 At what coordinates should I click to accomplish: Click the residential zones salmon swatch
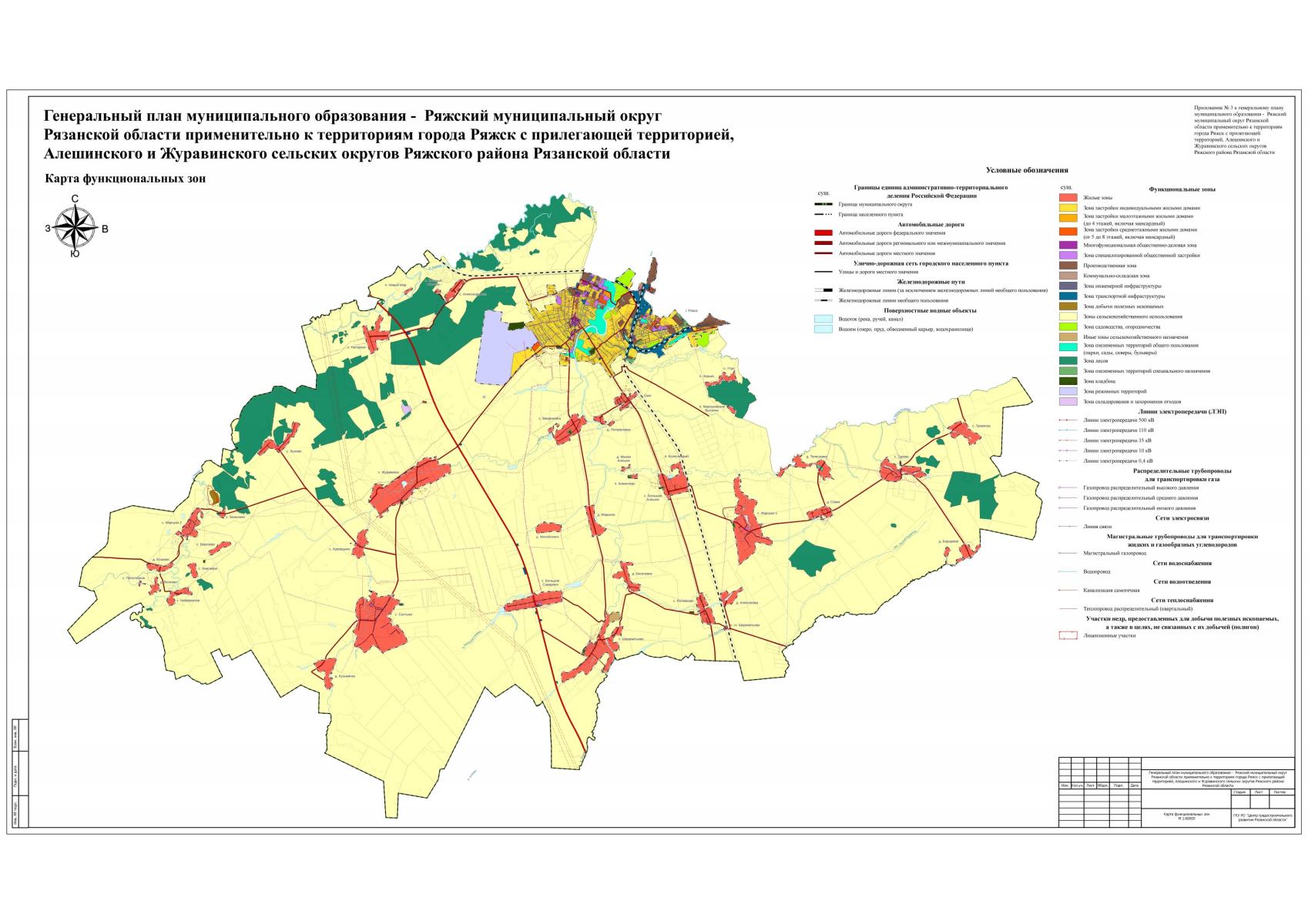(x=1068, y=198)
